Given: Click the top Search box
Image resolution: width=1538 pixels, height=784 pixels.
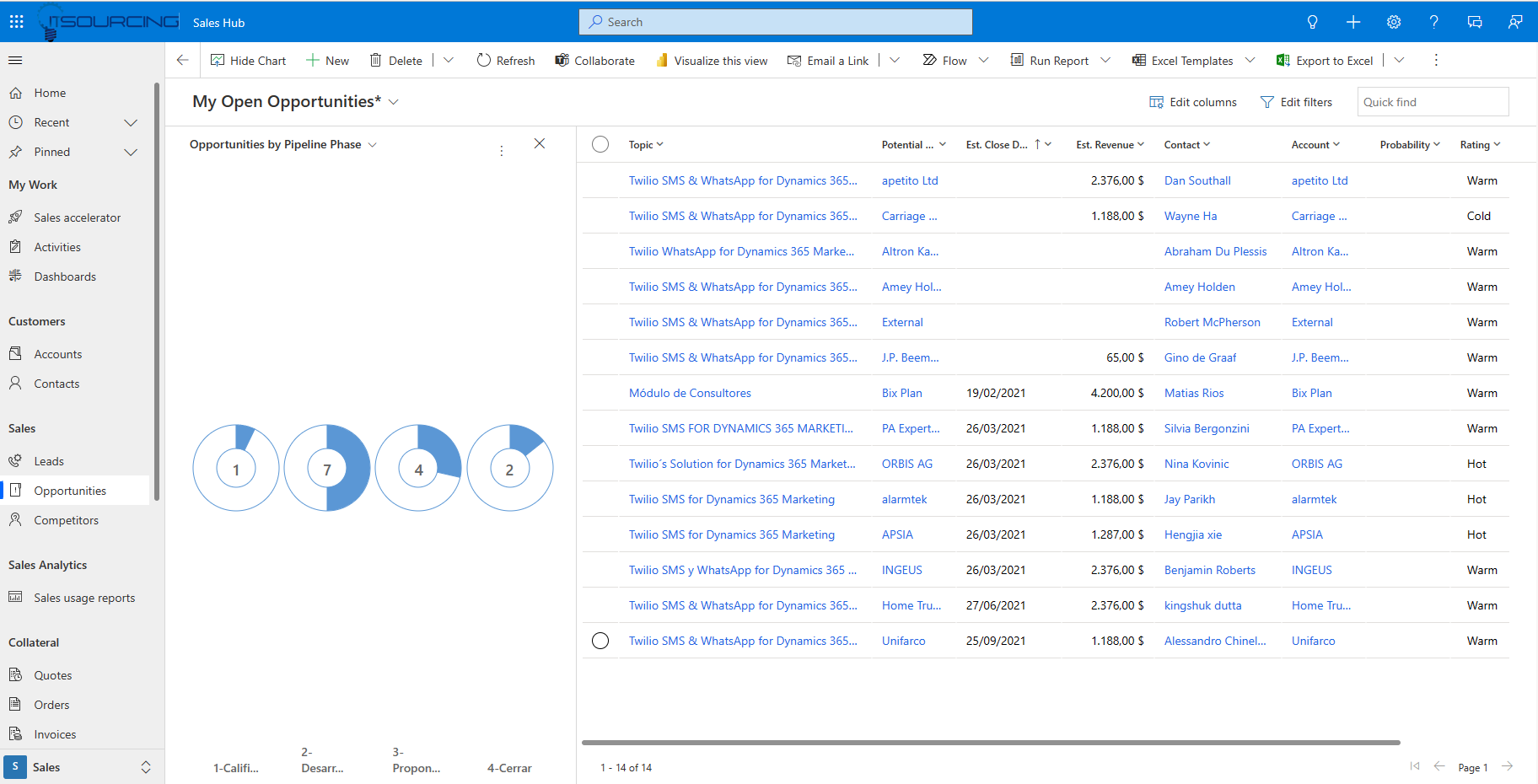Looking at the screenshot, I should point(776,22).
